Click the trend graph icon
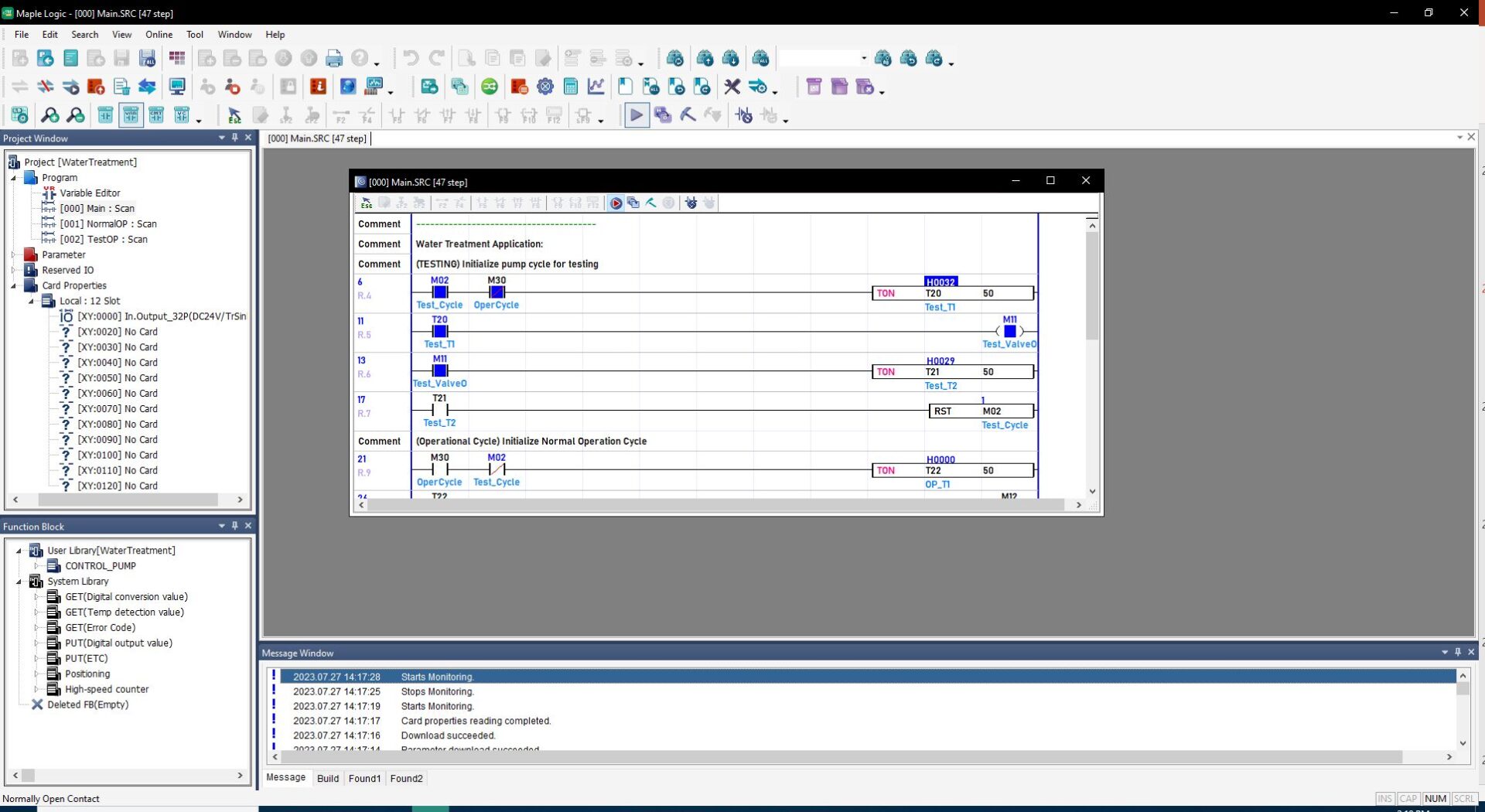 596,87
